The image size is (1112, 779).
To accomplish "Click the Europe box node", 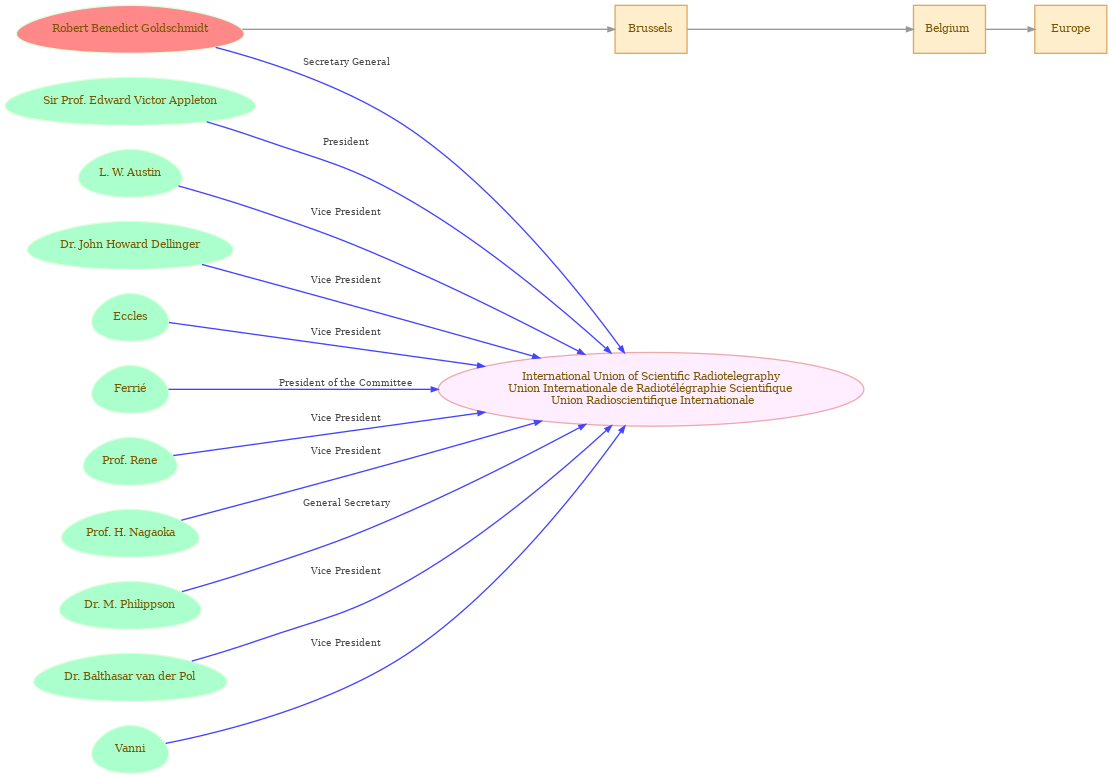I will 1070,29.
